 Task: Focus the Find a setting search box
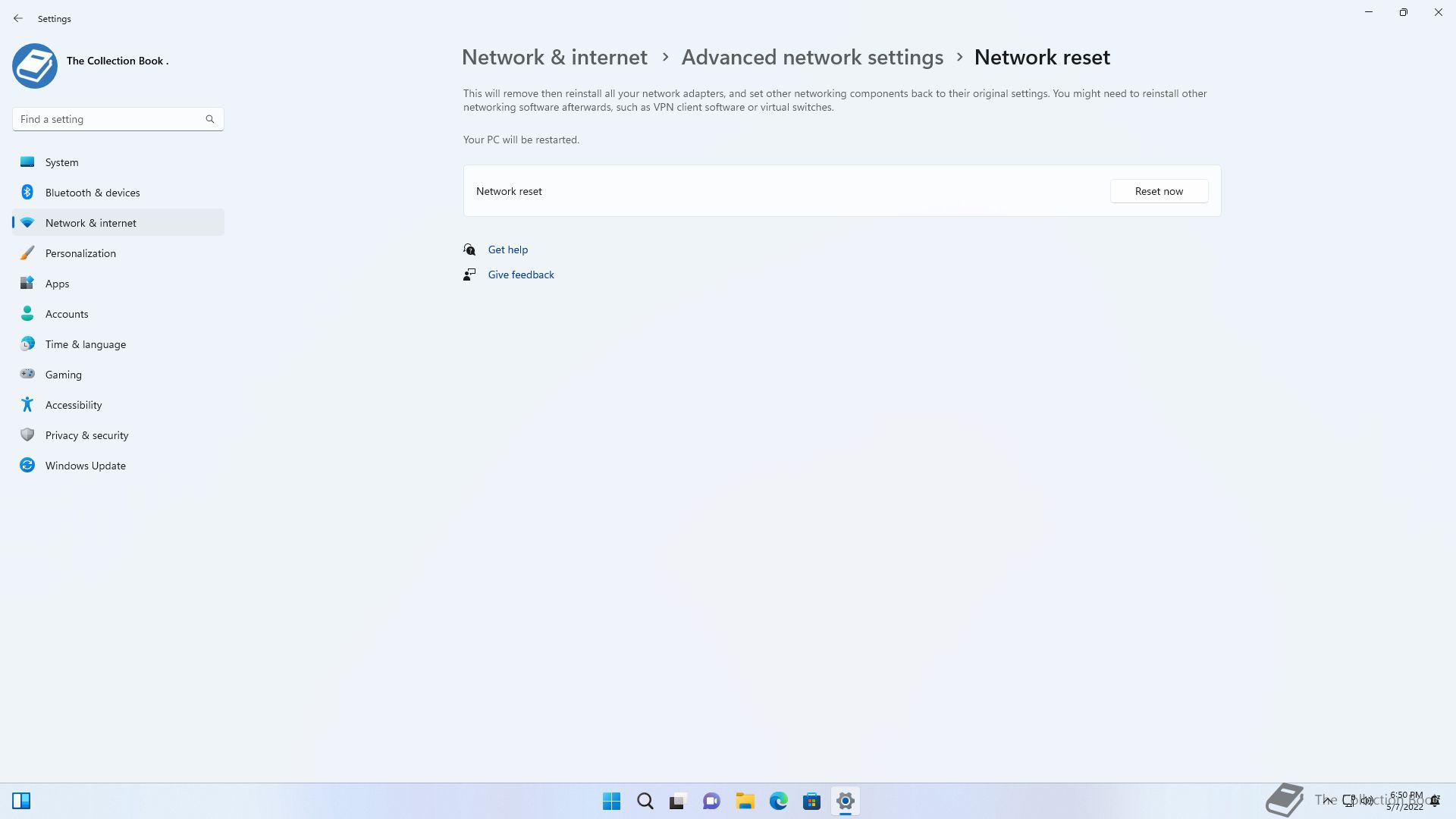coord(118,119)
